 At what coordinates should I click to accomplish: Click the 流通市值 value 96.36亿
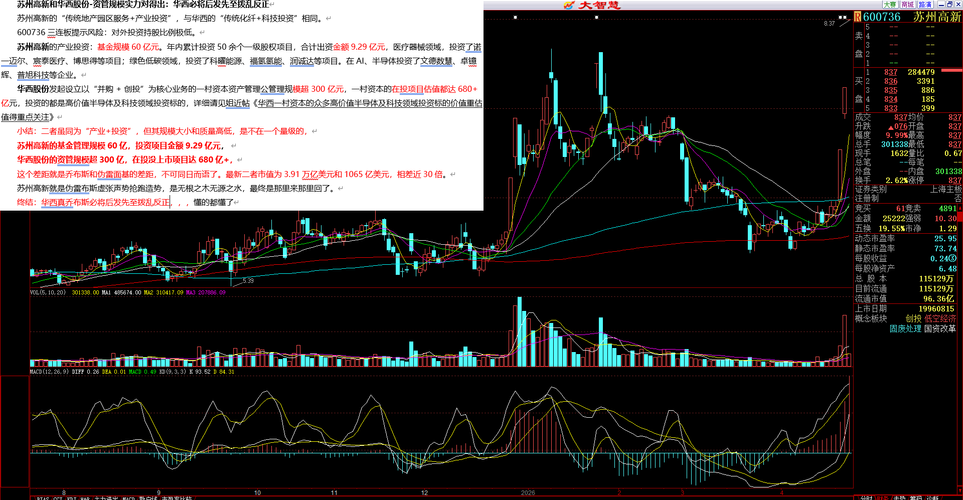point(940,299)
